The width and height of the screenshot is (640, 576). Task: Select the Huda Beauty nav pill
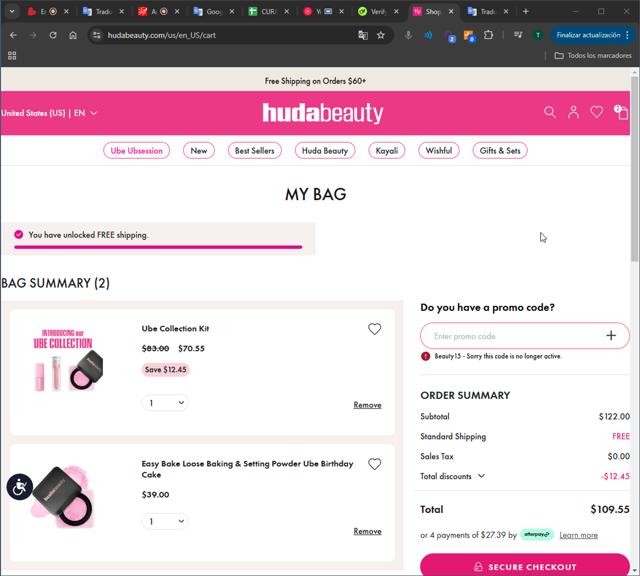pyautogui.click(x=325, y=151)
